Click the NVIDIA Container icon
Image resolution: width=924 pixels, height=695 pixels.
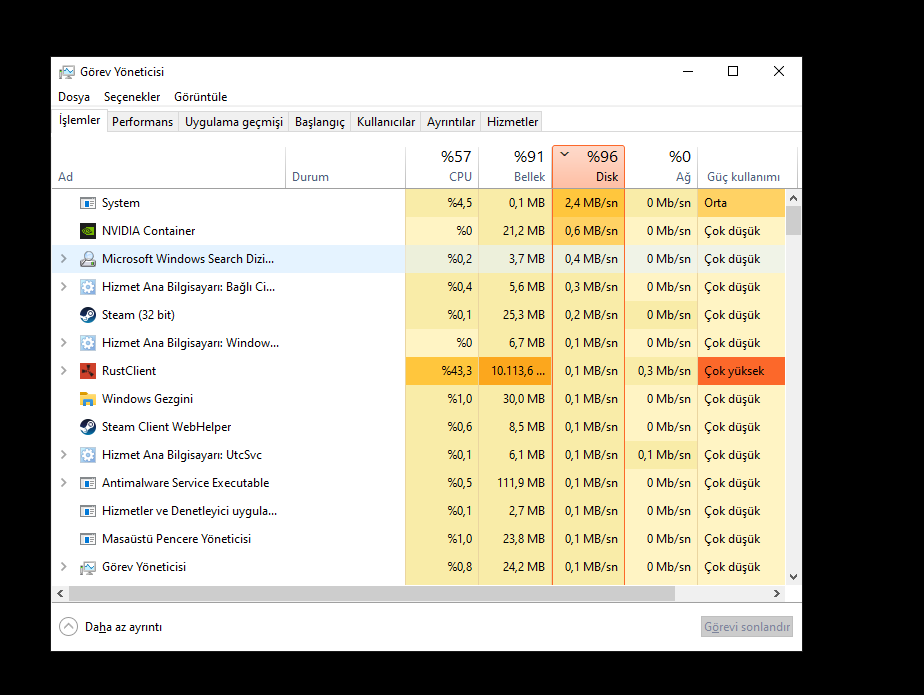88,231
